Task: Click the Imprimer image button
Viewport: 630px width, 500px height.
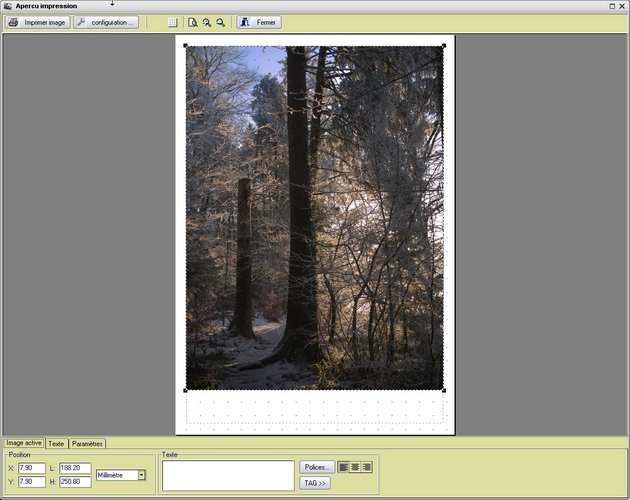Action: [x=38, y=22]
